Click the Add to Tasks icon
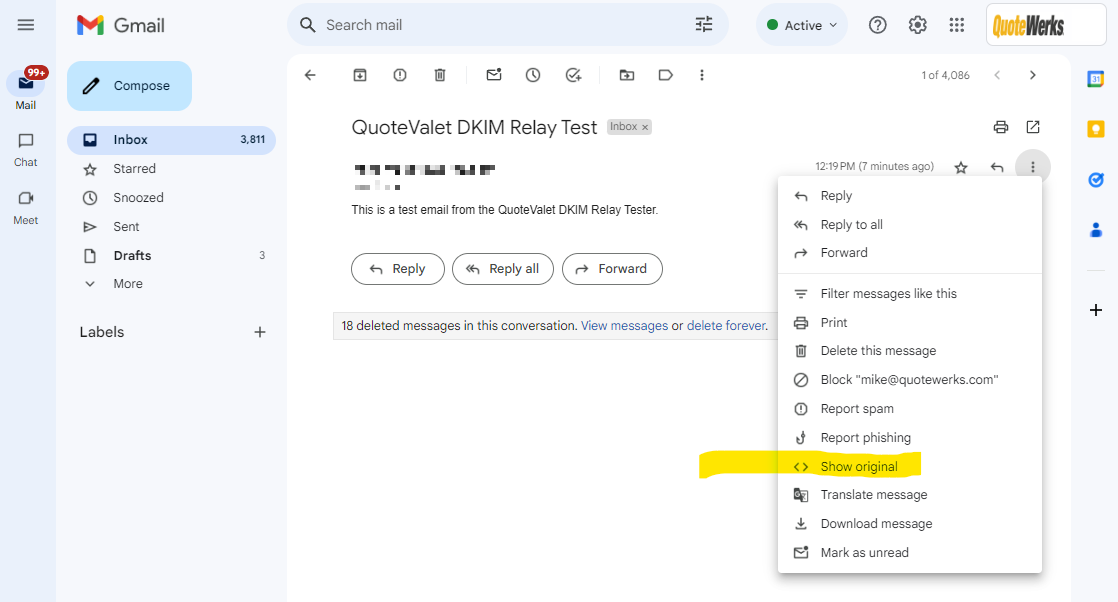 pos(573,75)
